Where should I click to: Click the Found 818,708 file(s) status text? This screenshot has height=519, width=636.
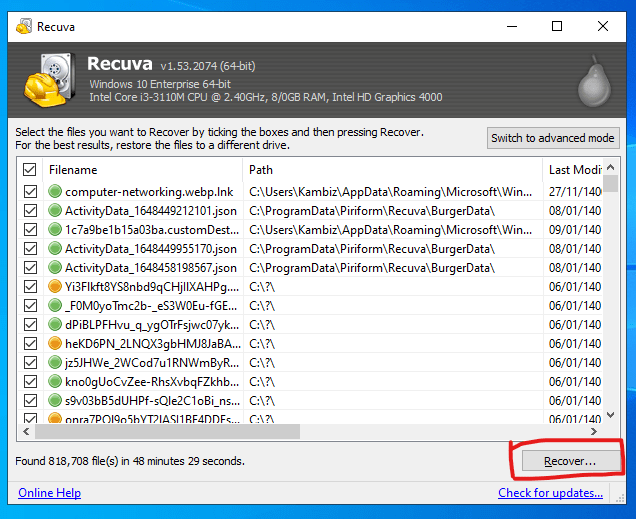pos(130,461)
